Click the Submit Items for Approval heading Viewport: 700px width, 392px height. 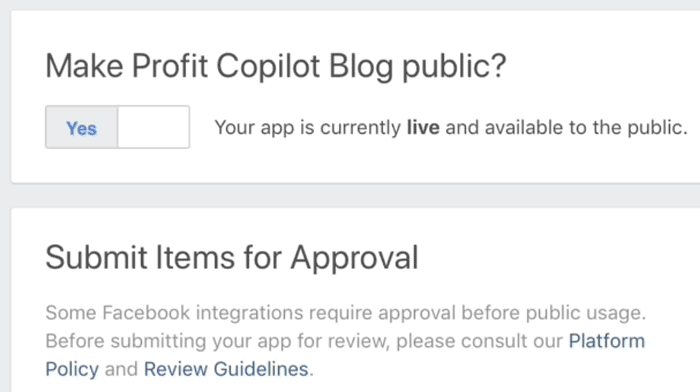(x=232, y=258)
